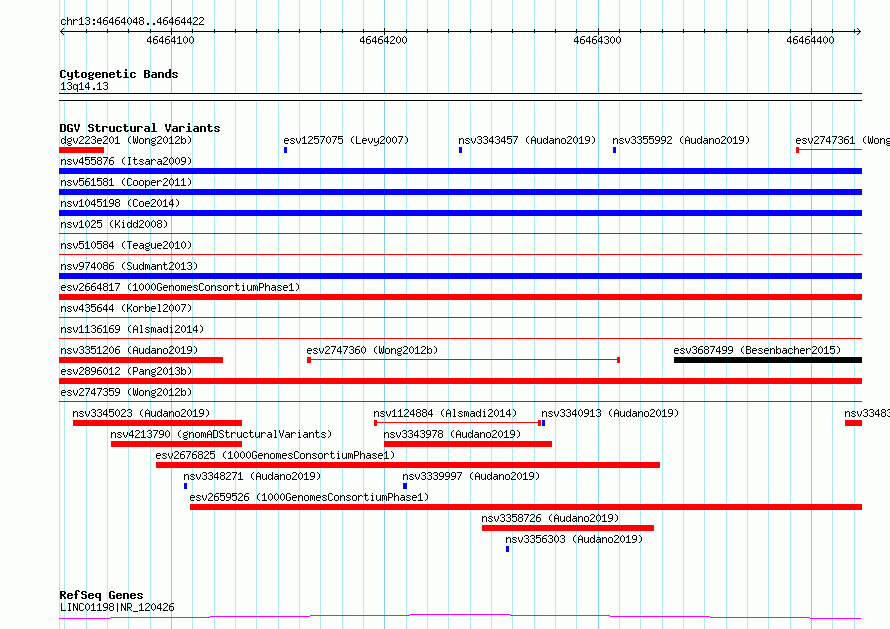Click the RefSeq Genes track title
Image resolution: width=890 pixels, height=629 pixels.
[101, 595]
